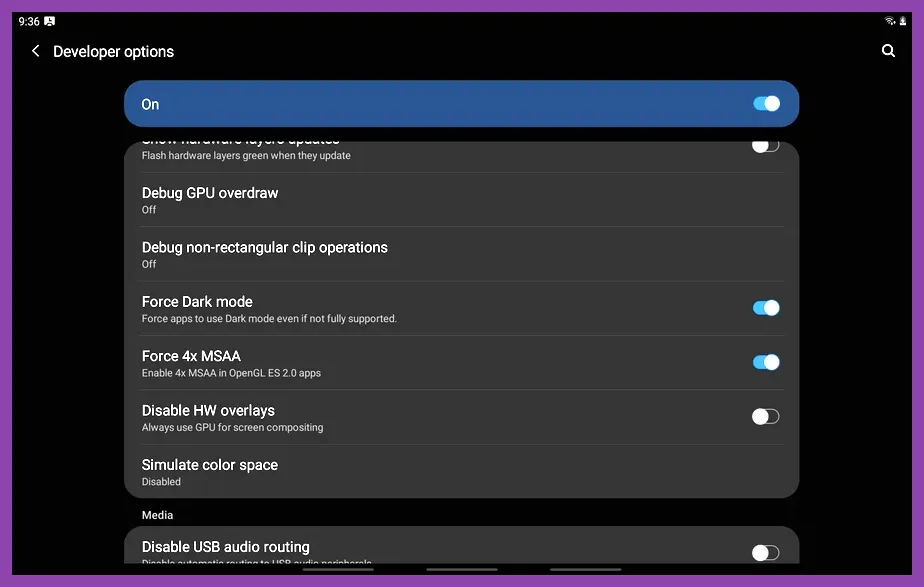Turn off the Developer options master switch

coord(766,104)
